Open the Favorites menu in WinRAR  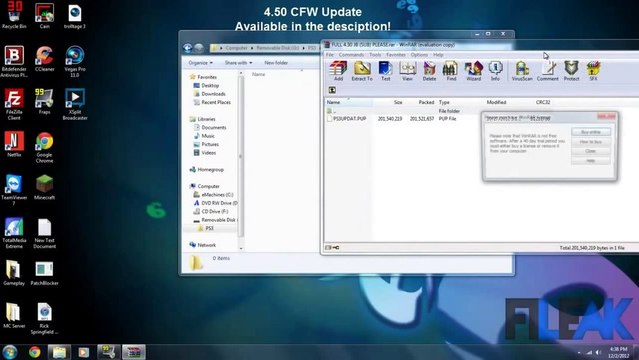396,55
